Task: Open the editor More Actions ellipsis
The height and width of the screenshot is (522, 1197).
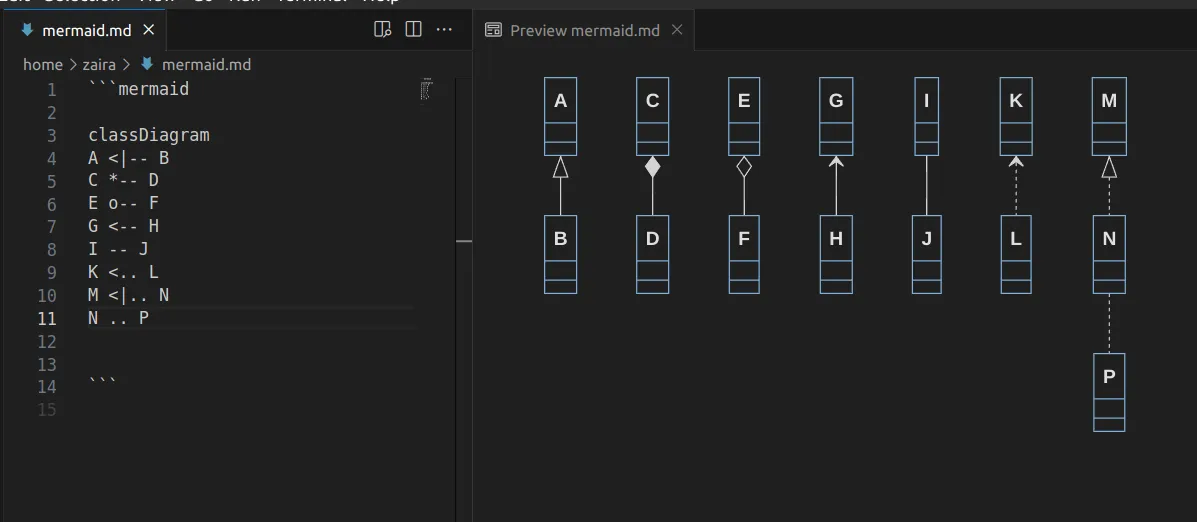Action: pyautogui.click(x=444, y=30)
